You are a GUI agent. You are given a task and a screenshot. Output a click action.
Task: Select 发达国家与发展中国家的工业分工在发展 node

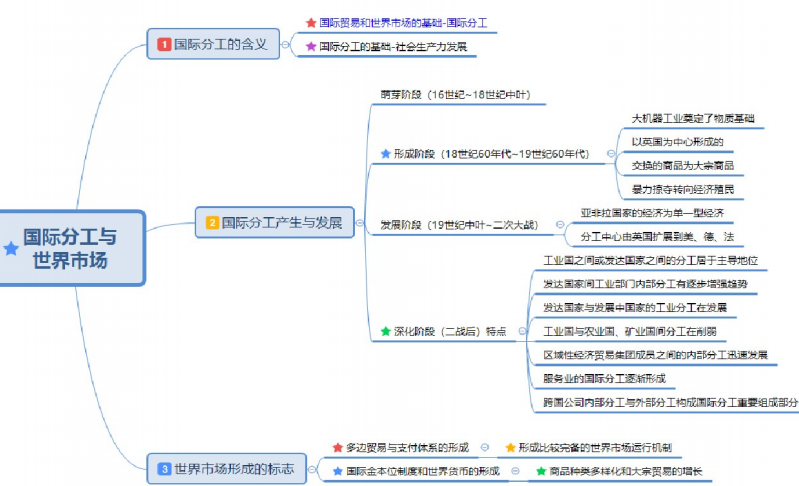coord(635,308)
